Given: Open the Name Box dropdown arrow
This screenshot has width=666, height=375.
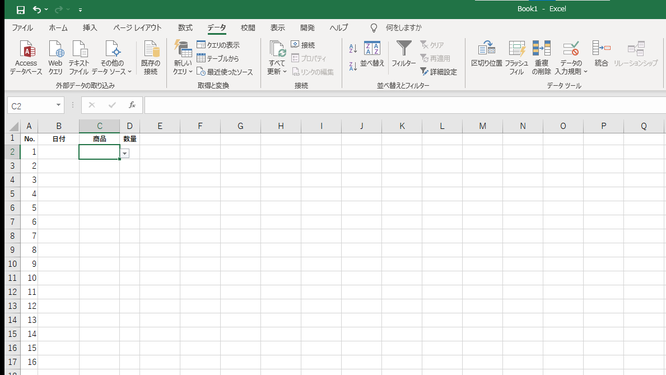Looking at the screenshot, I should click(59, 105).
